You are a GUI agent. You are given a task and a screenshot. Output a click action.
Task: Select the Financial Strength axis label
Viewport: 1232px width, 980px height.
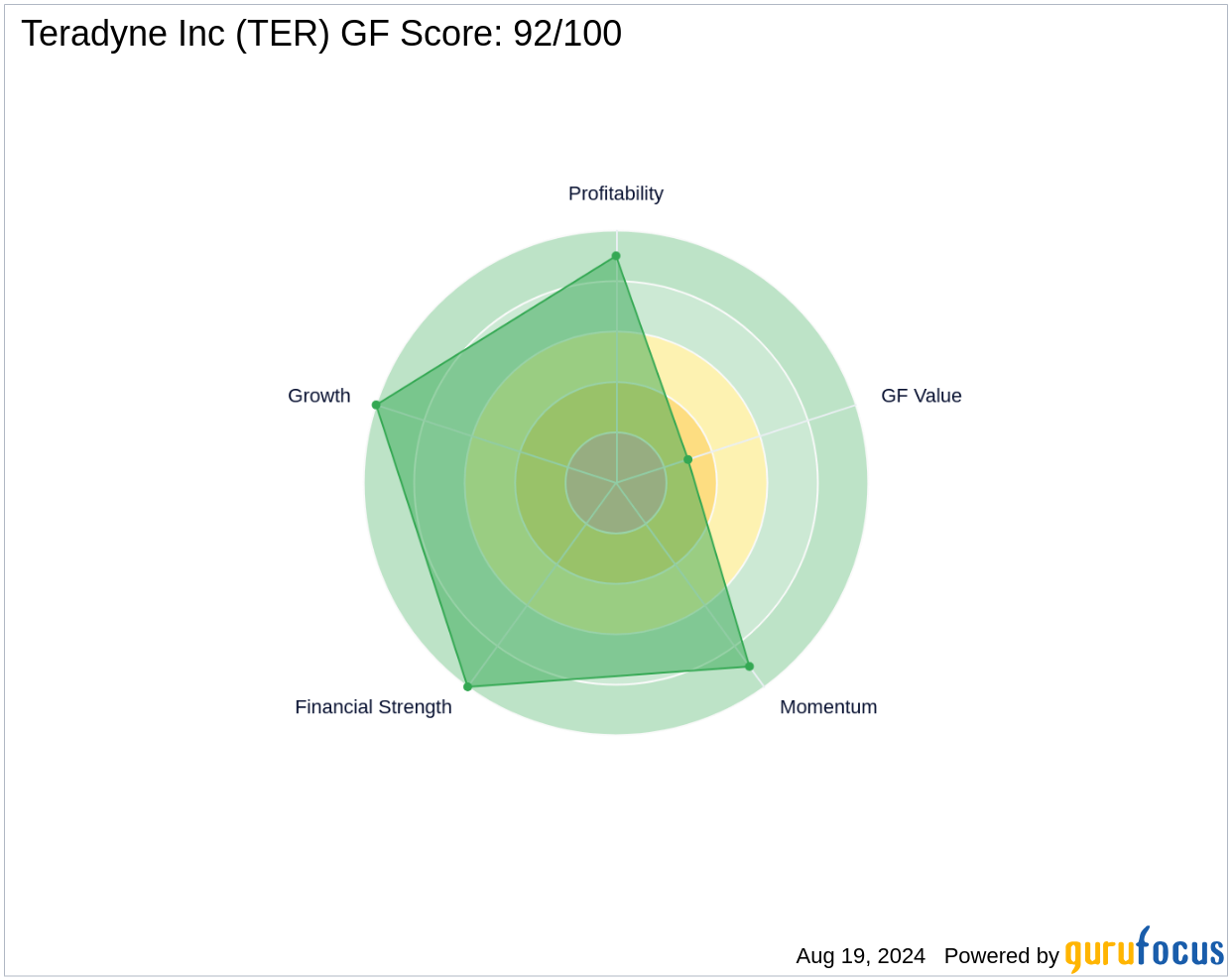[x=373, y=707]
